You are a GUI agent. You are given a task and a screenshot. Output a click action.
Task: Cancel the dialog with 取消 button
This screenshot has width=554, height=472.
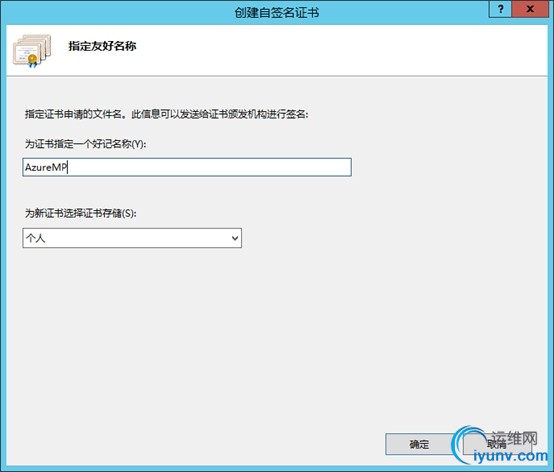click(496, 444)
